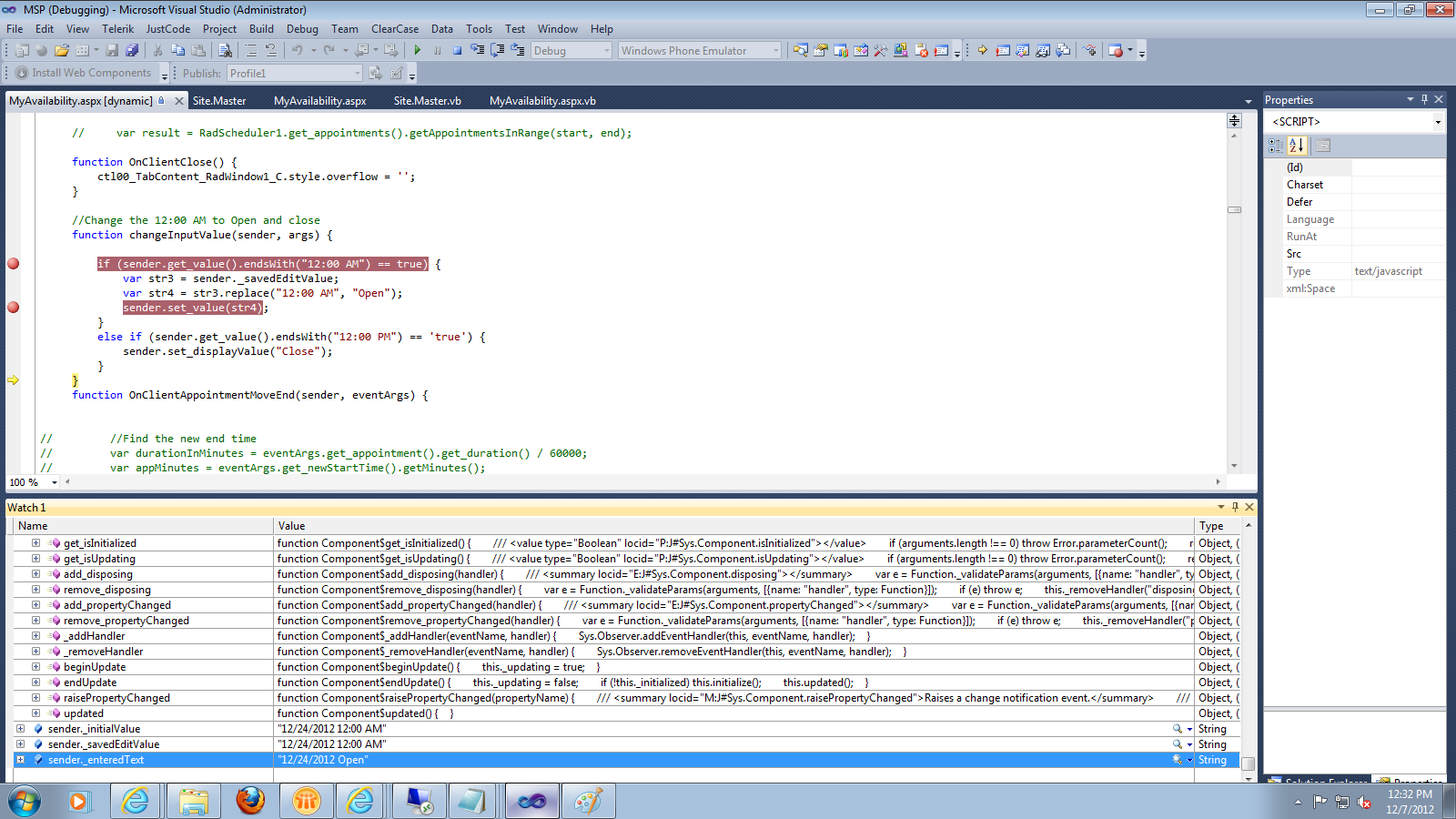1456x819 pixels.
Task: Click the green Continue debugging button
Action: pyautogui.click(x=418, y=51)
